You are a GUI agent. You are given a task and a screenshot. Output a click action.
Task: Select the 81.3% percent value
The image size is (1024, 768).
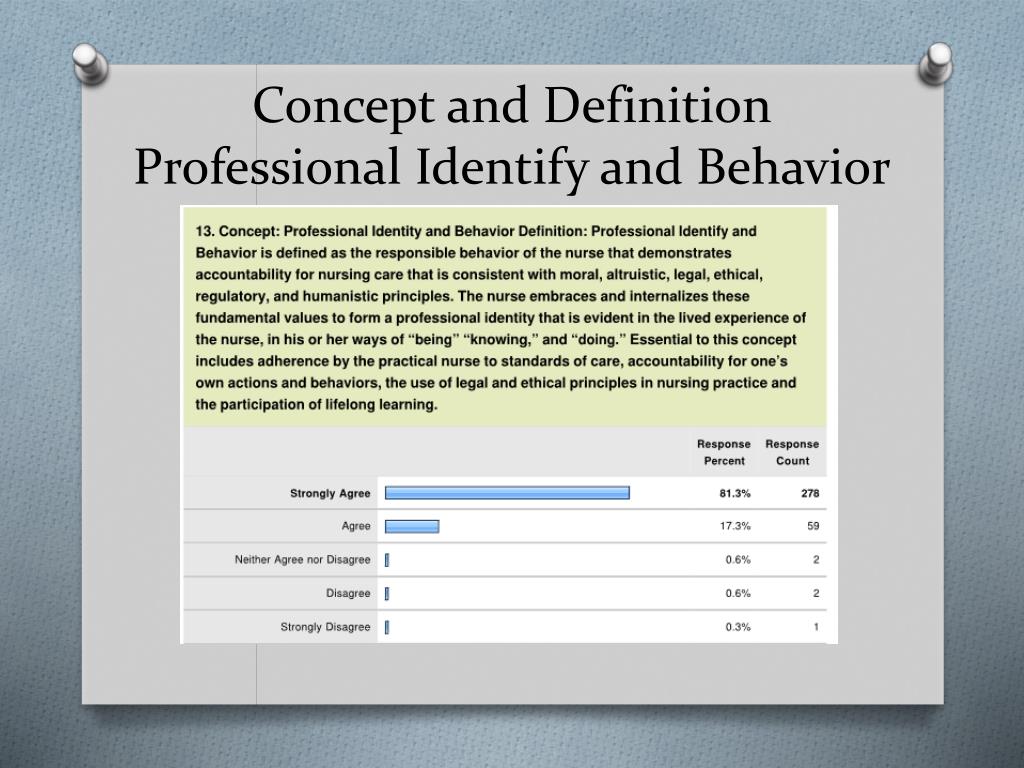[735, 493]
